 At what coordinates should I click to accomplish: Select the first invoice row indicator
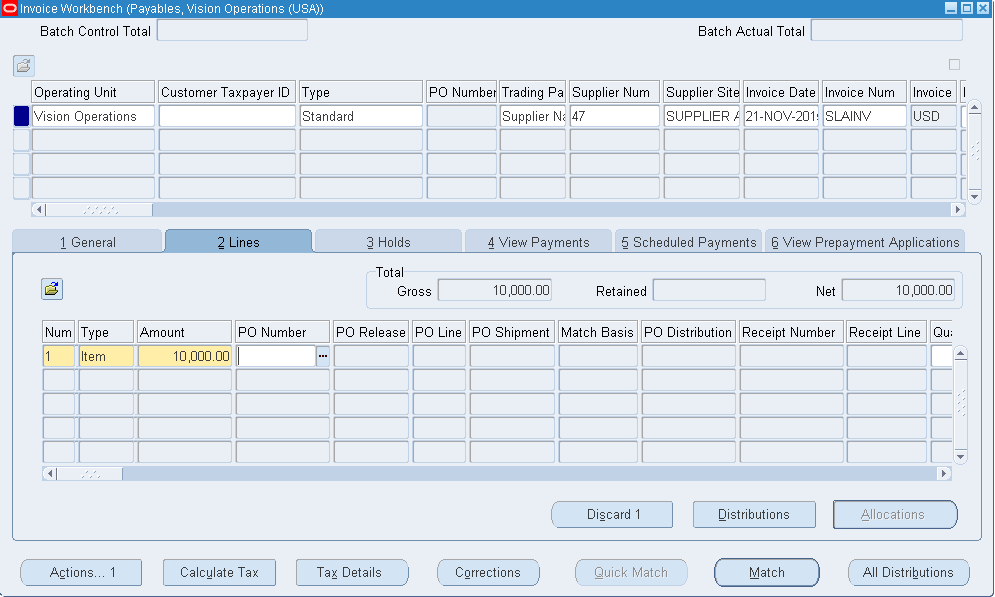21,116
